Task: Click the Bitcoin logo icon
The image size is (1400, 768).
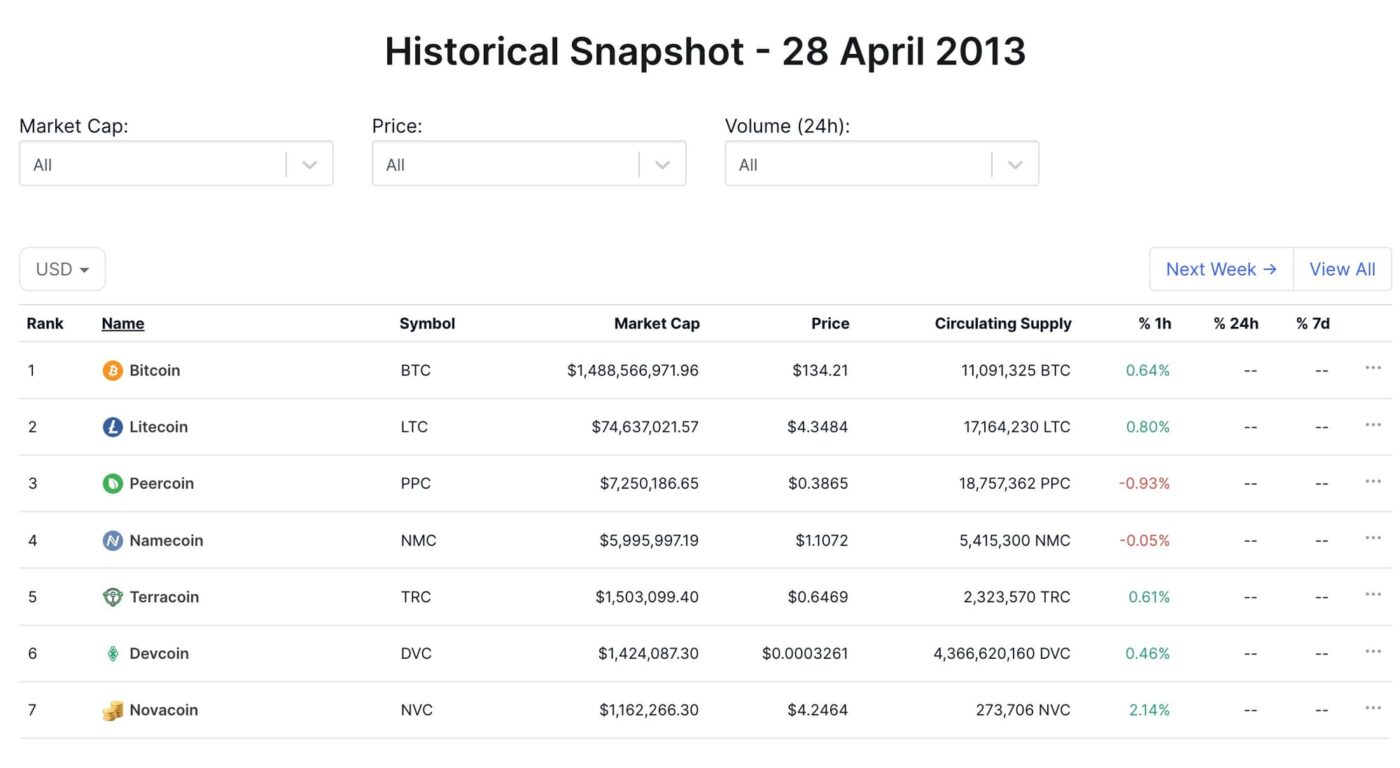Action: point(113,371)
